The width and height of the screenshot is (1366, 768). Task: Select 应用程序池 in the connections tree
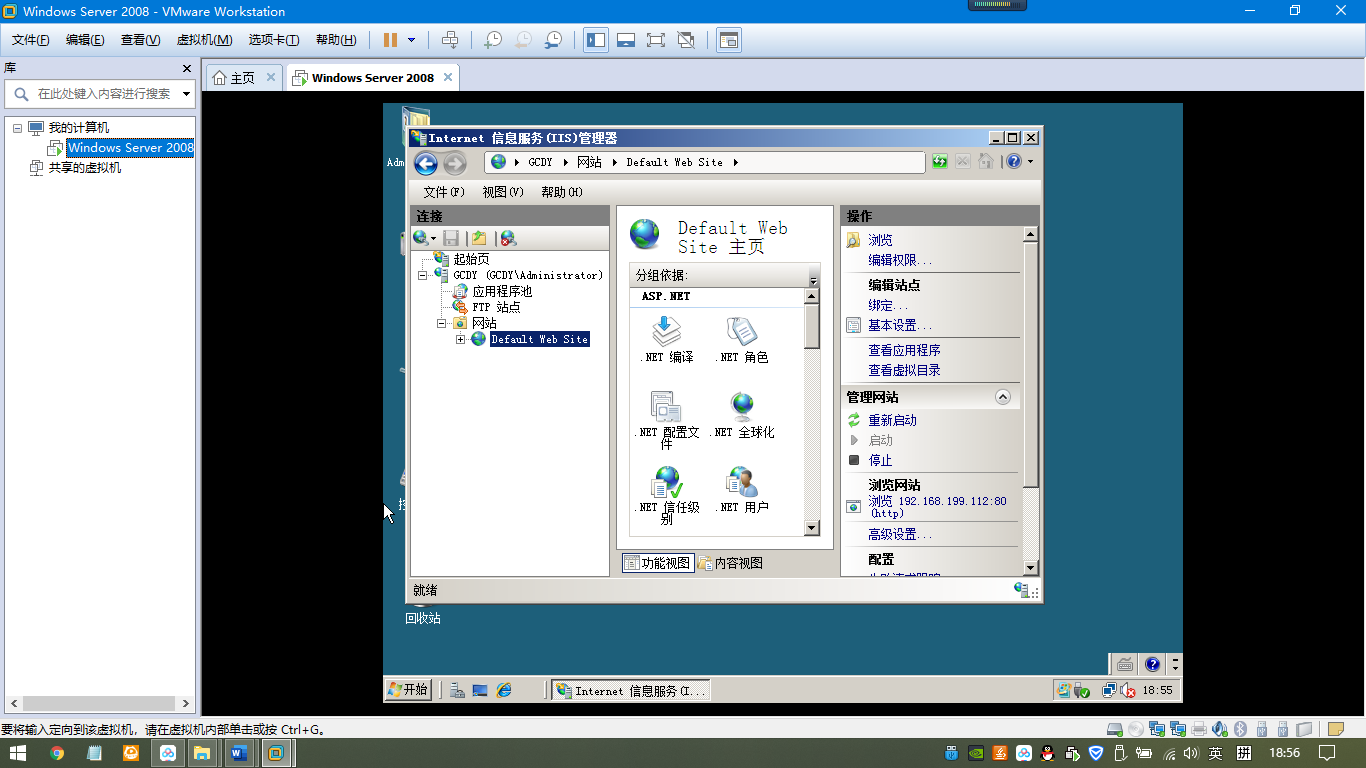tap(502, 291)
